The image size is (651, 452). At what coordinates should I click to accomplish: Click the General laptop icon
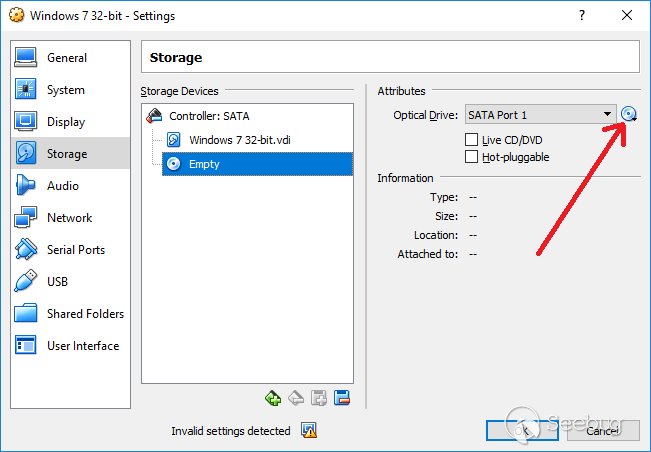point(26,57)
